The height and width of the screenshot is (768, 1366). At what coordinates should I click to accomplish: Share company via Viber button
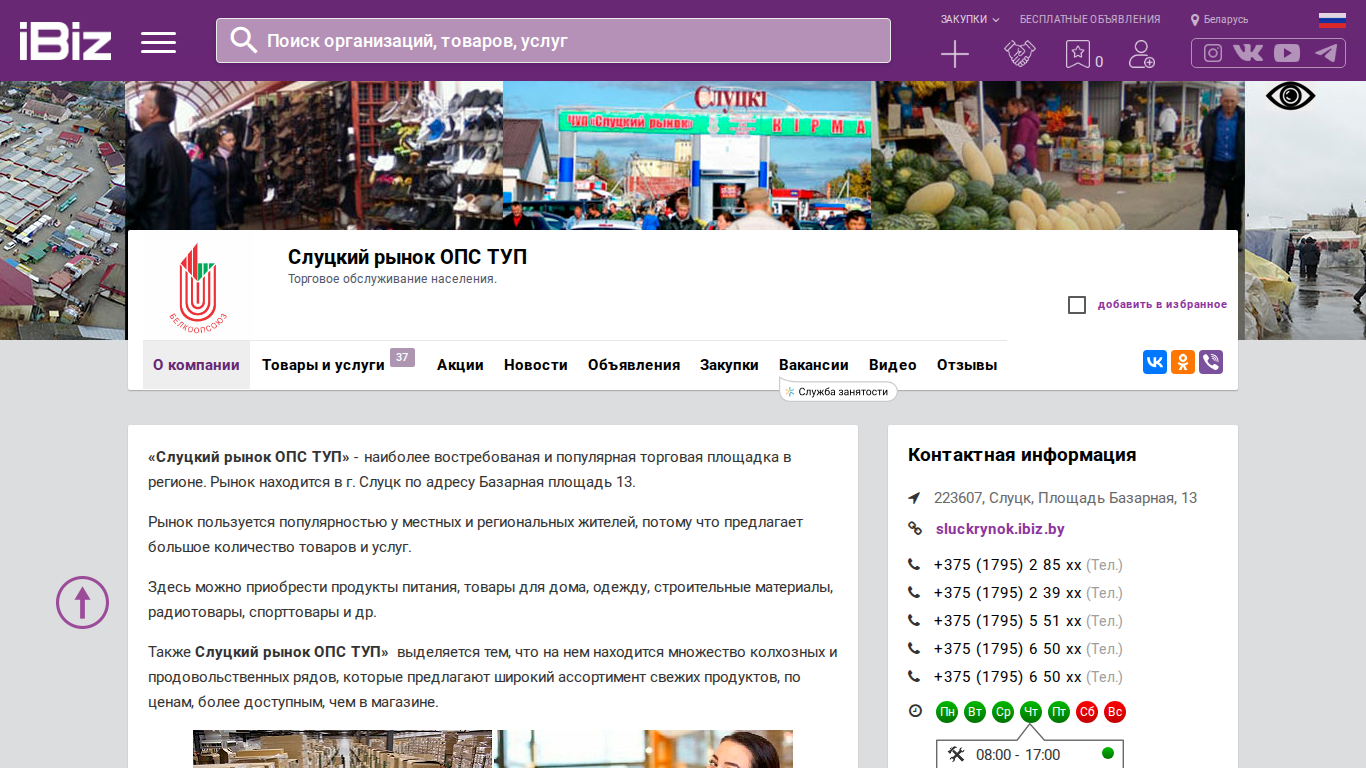coord(1211,362)
